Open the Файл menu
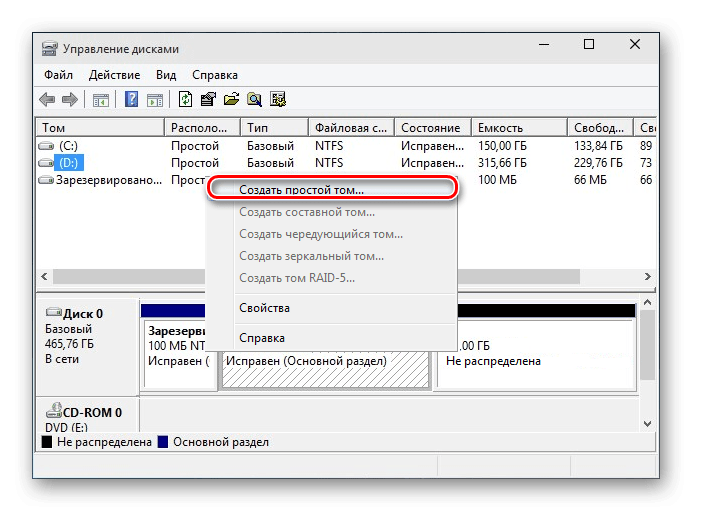The image size is (716, 511). tap(58, 75)
